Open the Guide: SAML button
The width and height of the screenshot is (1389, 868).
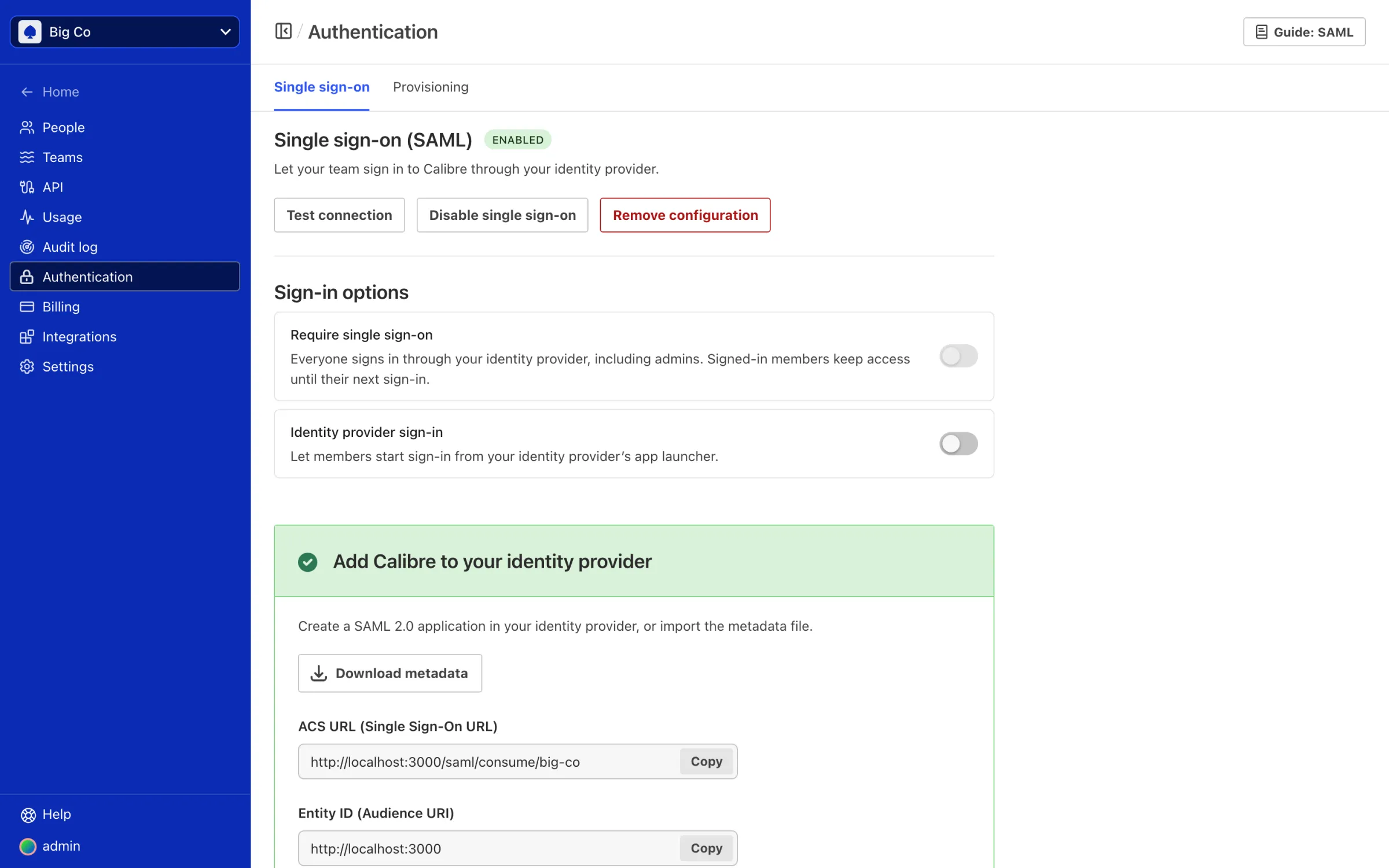click(x=1304, y=32)
